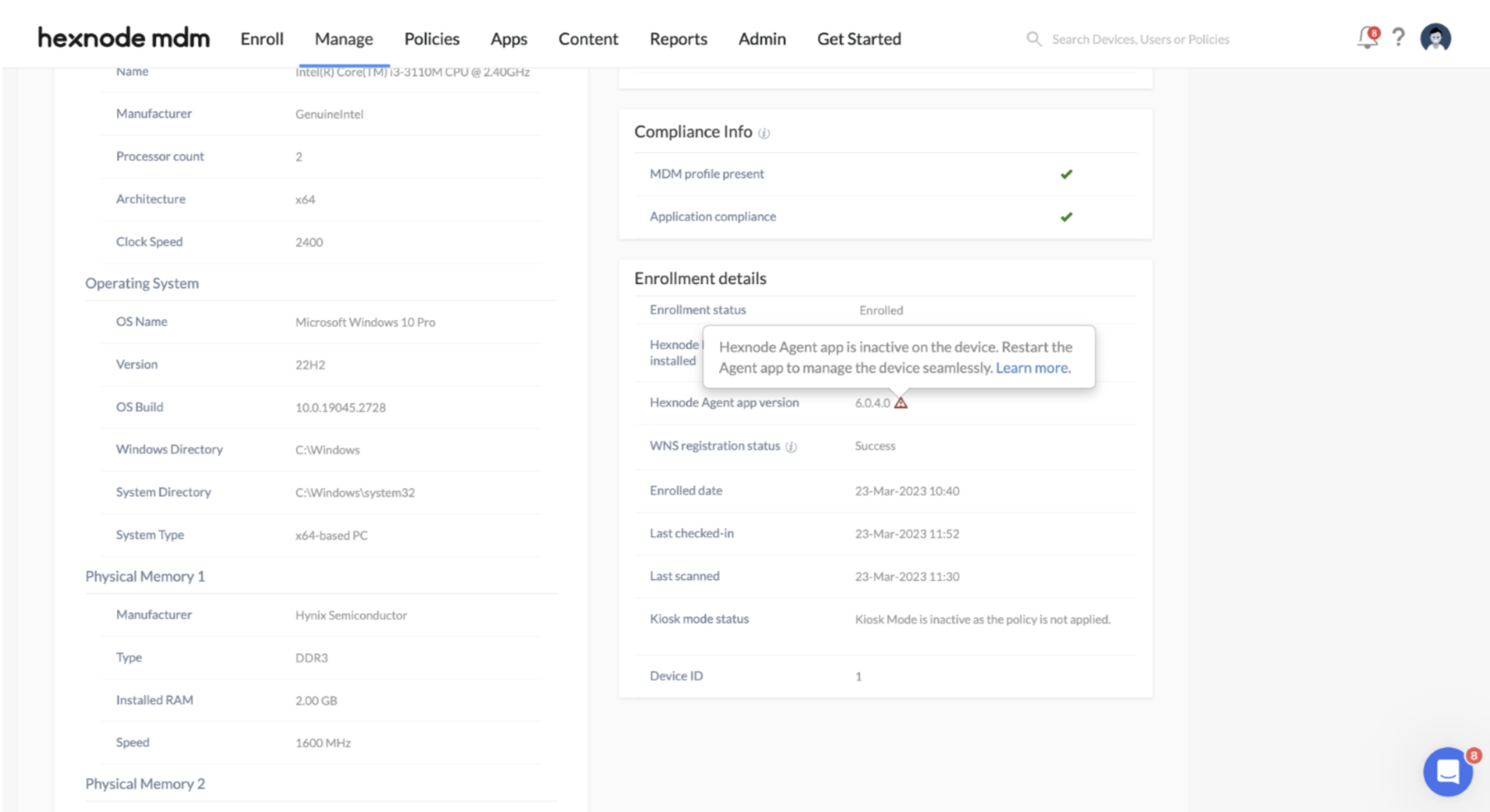Image resolution: width=1490 pixels, height=812 pixels.
Task: Select the manufacturer value GenuineIntel
Action: point(329,114)
